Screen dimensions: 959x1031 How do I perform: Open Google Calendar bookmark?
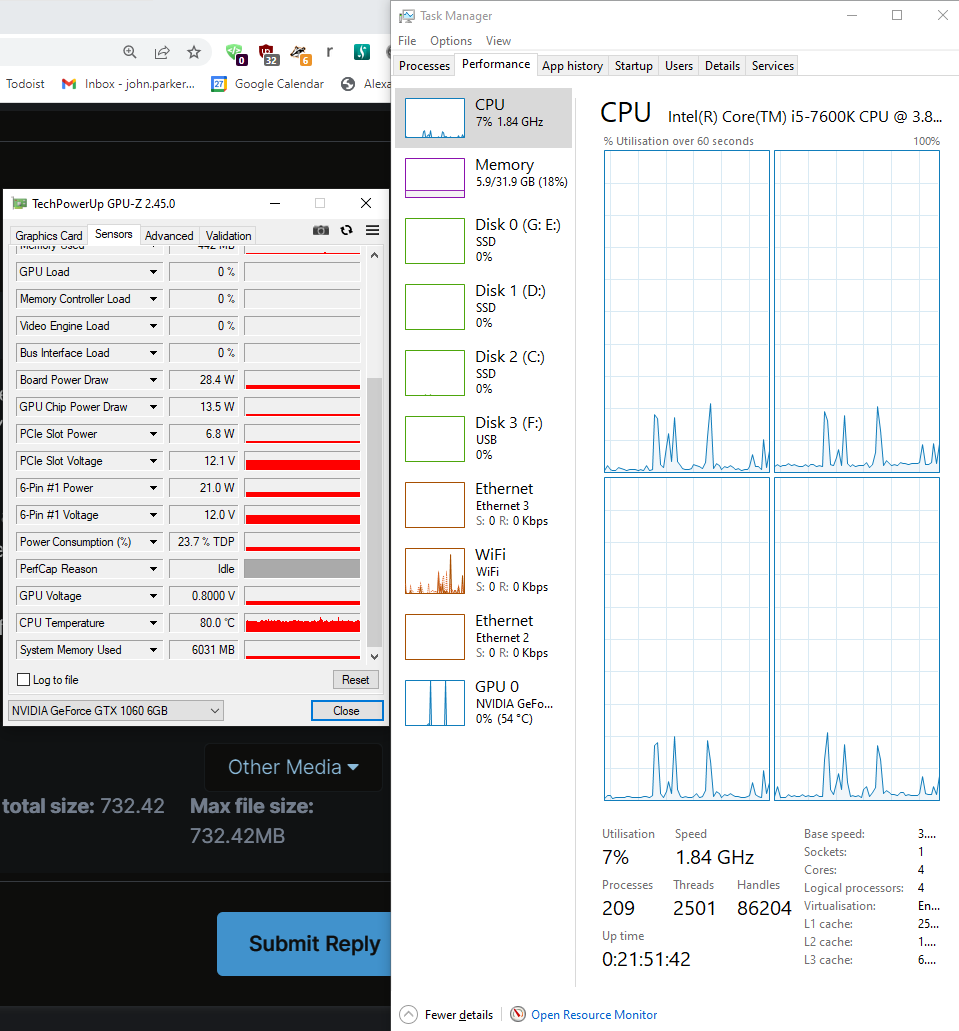point(268,84)
